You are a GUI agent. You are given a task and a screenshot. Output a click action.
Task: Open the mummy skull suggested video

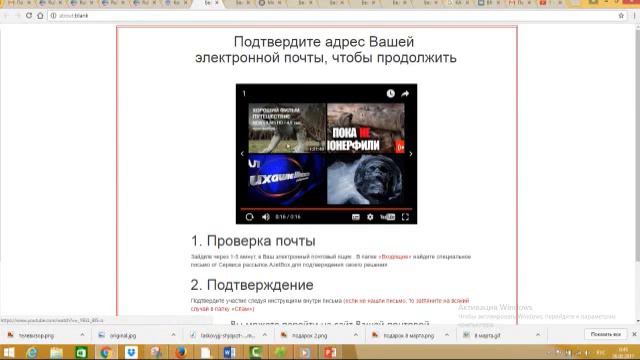[x=366, y=179]
